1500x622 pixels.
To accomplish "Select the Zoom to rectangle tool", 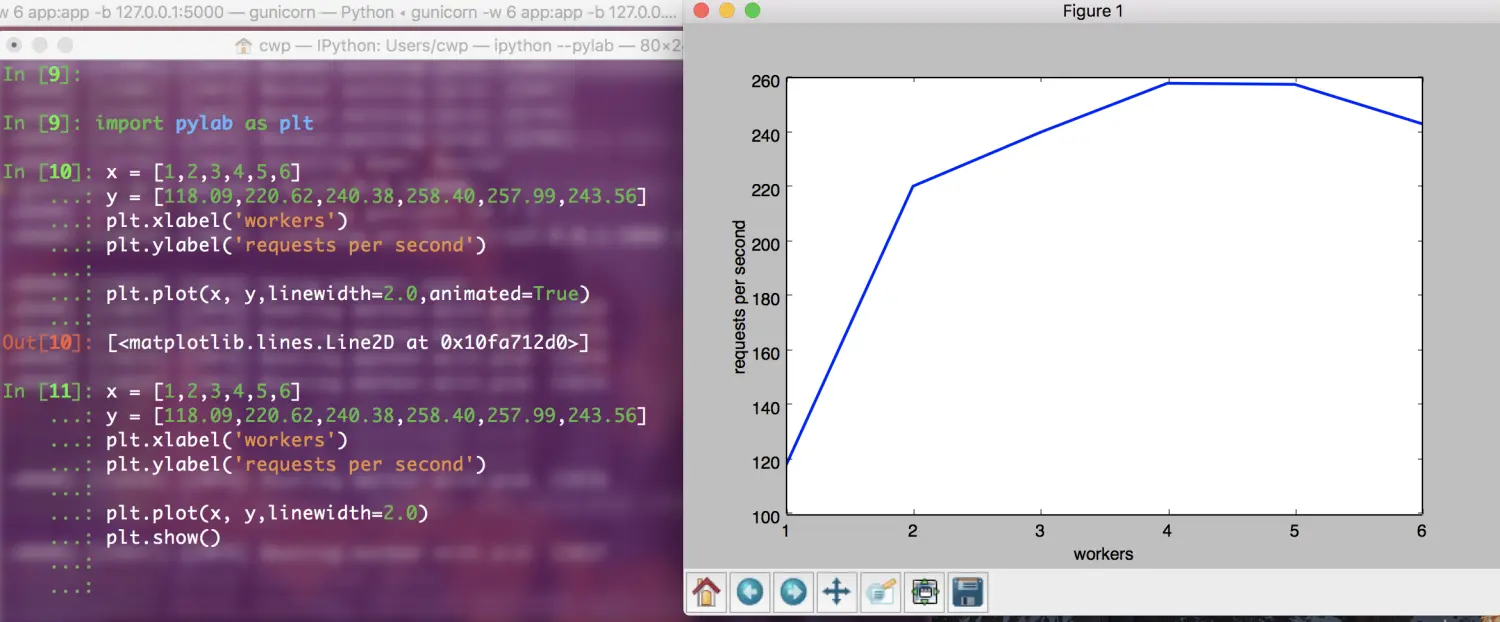I will pos(880,592).
